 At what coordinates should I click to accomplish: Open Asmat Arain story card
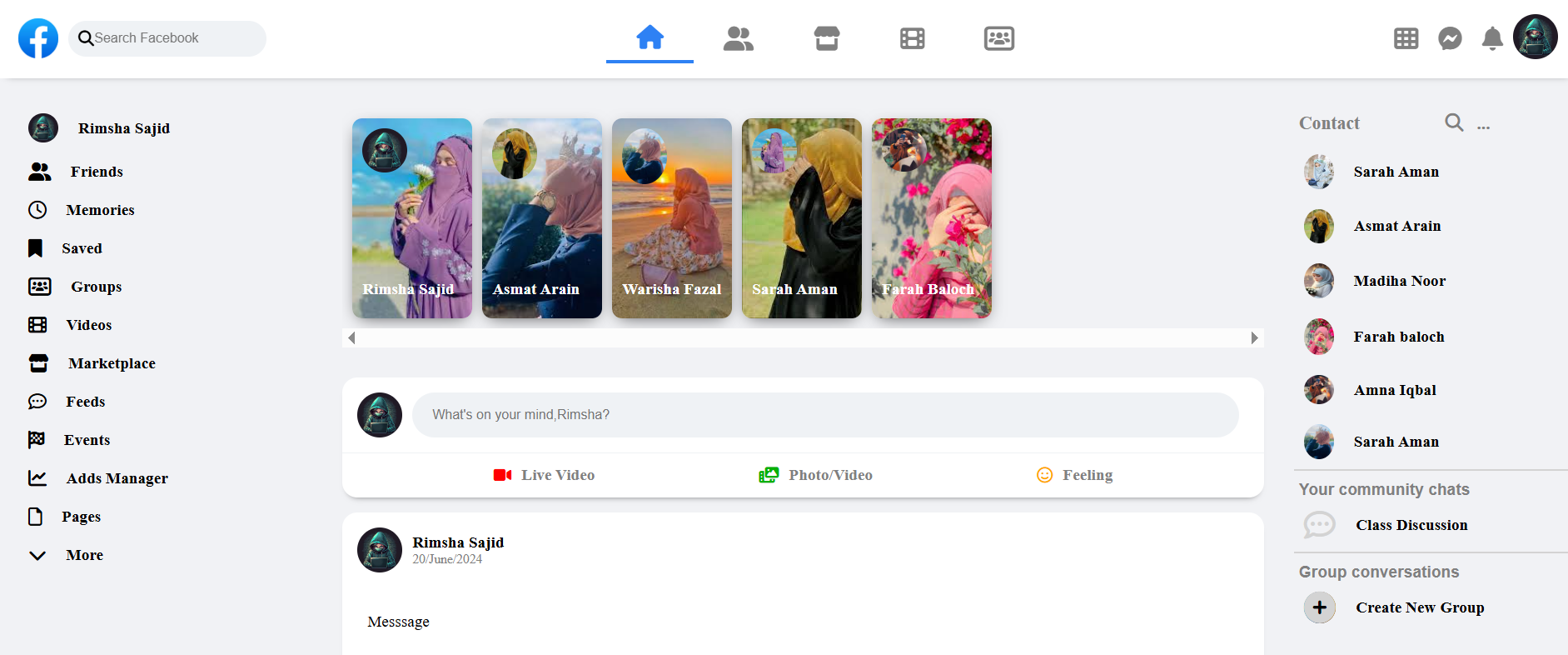pos(542,218)
